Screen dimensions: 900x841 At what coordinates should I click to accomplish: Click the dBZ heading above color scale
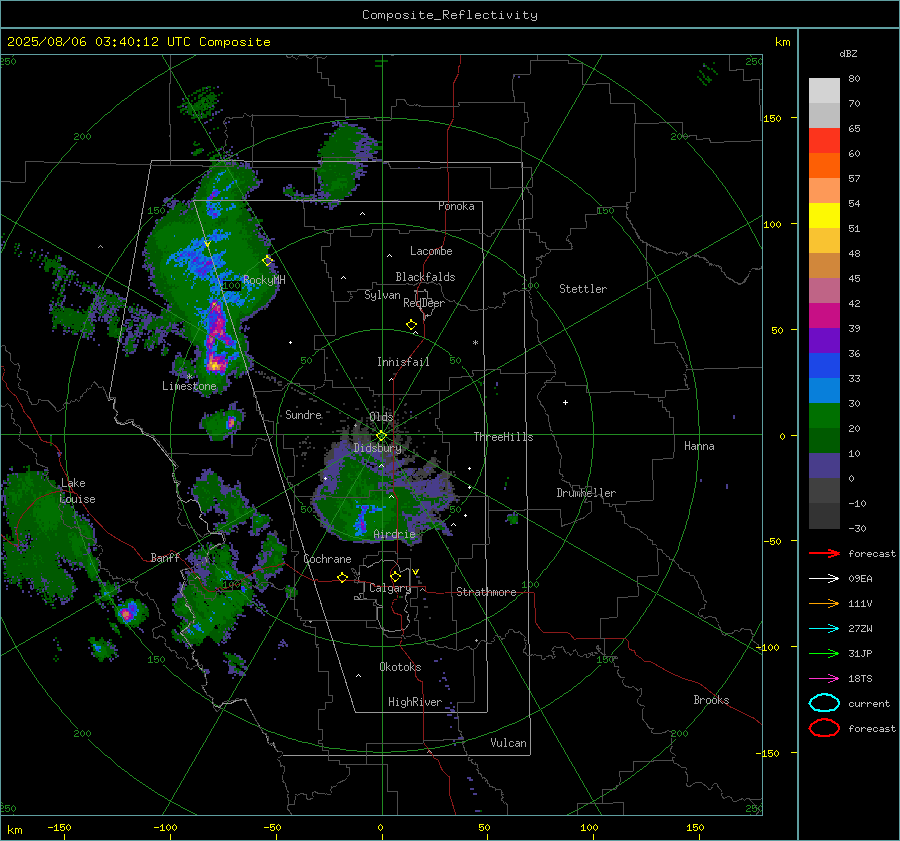(x=848, y=54)
